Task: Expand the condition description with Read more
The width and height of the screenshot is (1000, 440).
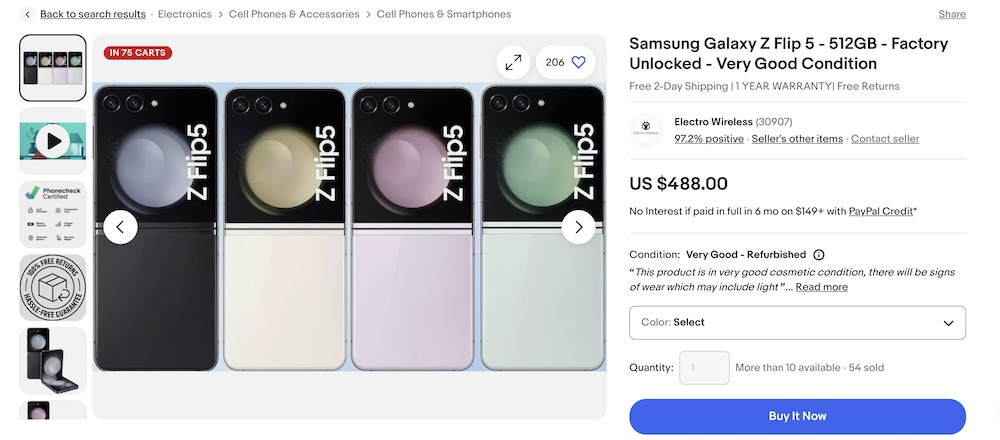Action: 821,287
